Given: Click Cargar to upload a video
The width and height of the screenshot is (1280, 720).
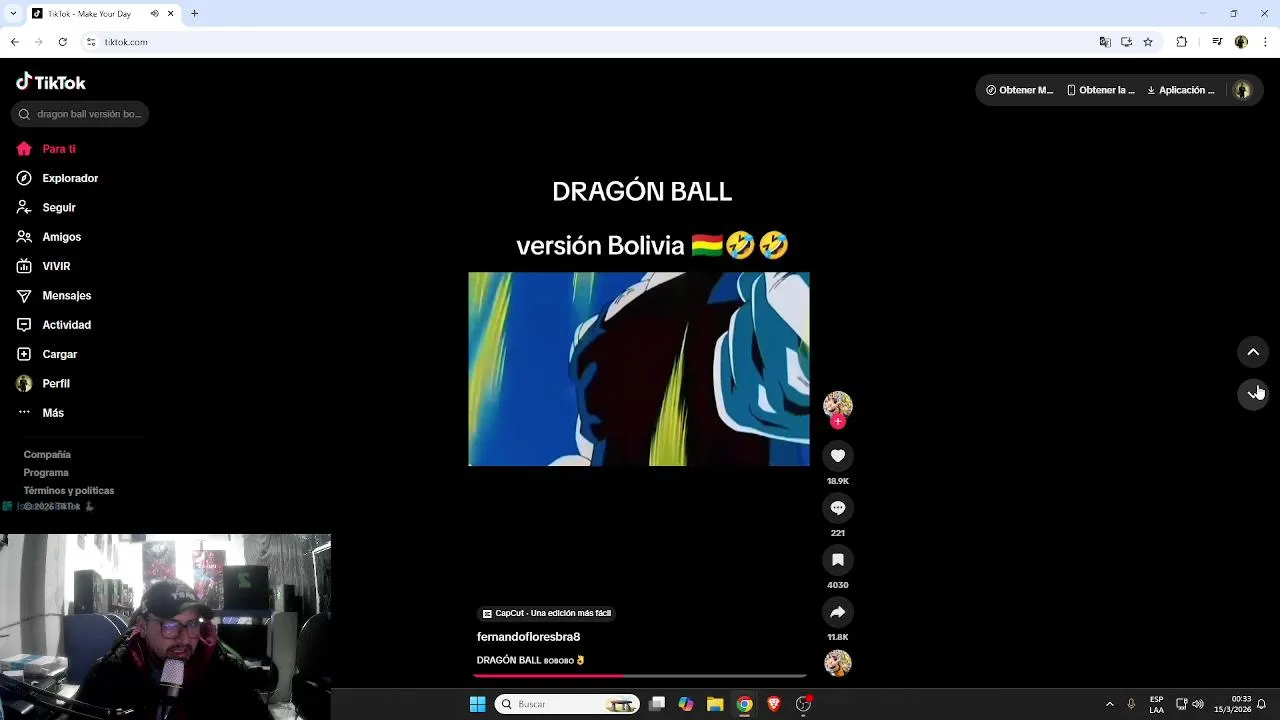Looking at the screenshot, I should click(47, 354).
